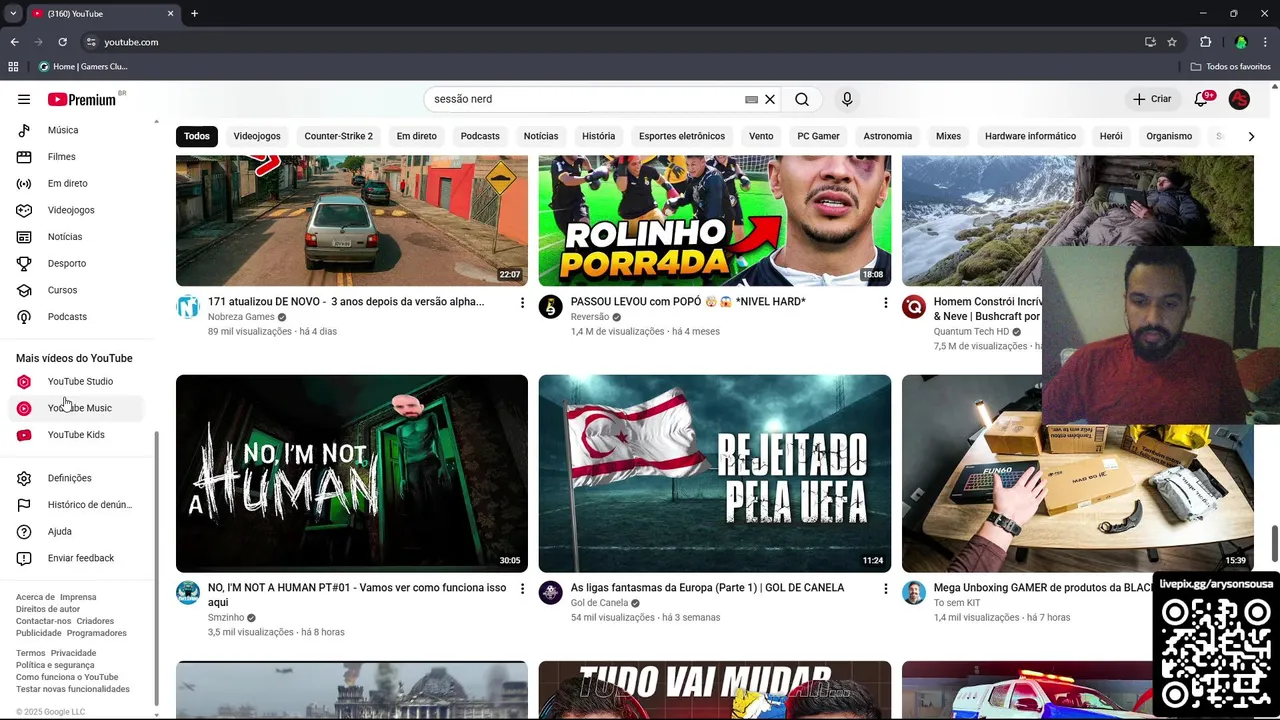Select the História filter chip
The height and width of the screenshot is (720, 1280).
click(599, 136)
